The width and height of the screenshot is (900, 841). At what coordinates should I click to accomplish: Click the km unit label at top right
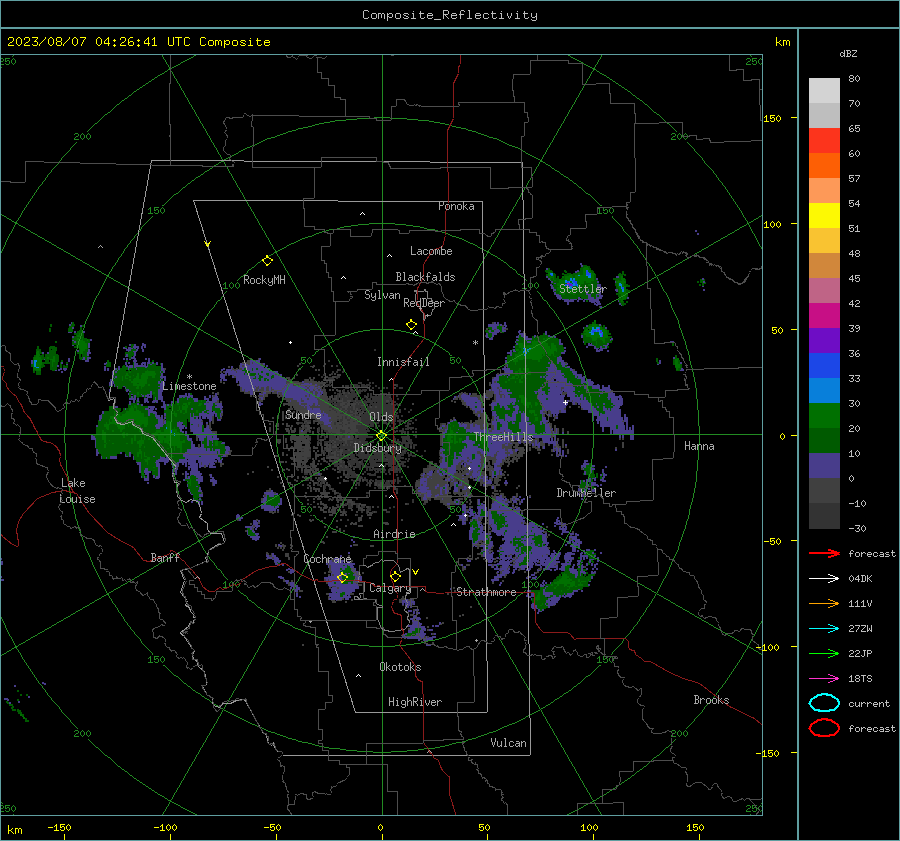782,42
